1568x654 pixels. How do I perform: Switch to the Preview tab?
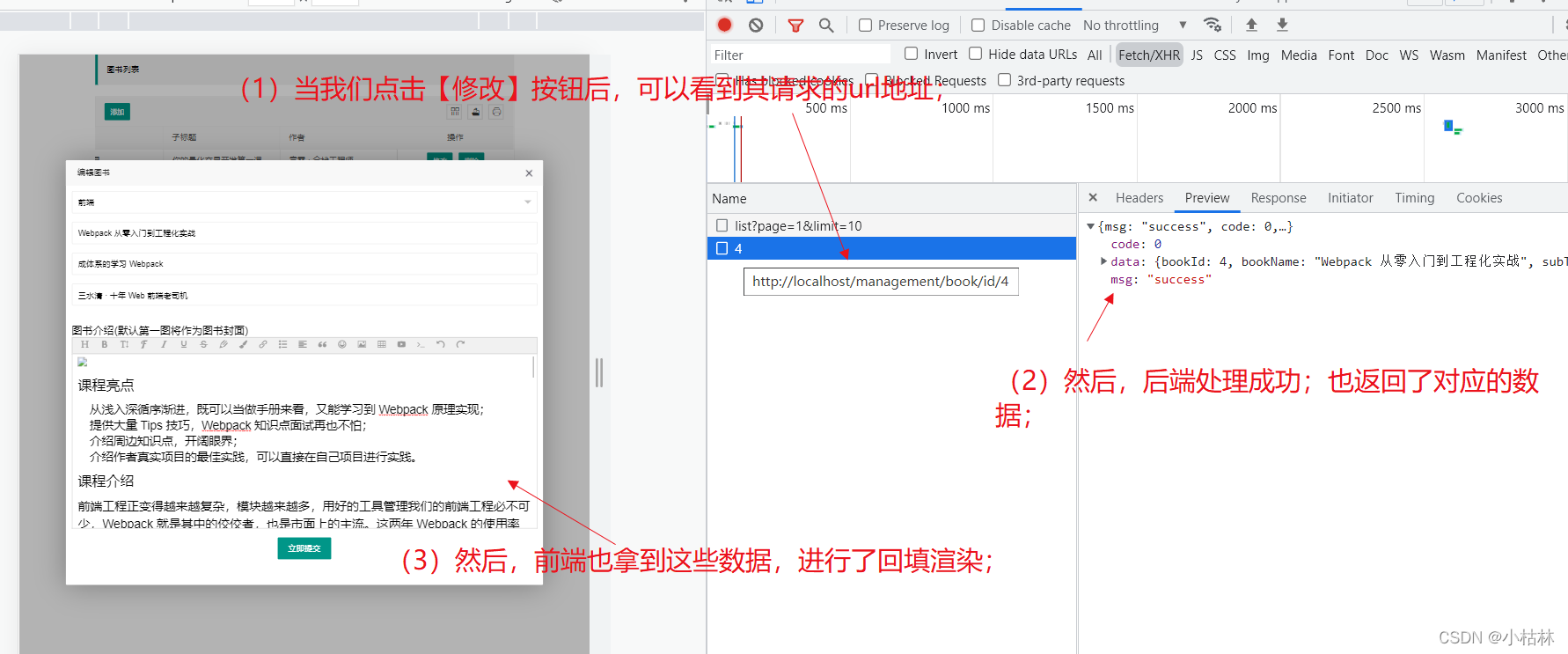click(1207, 198)
